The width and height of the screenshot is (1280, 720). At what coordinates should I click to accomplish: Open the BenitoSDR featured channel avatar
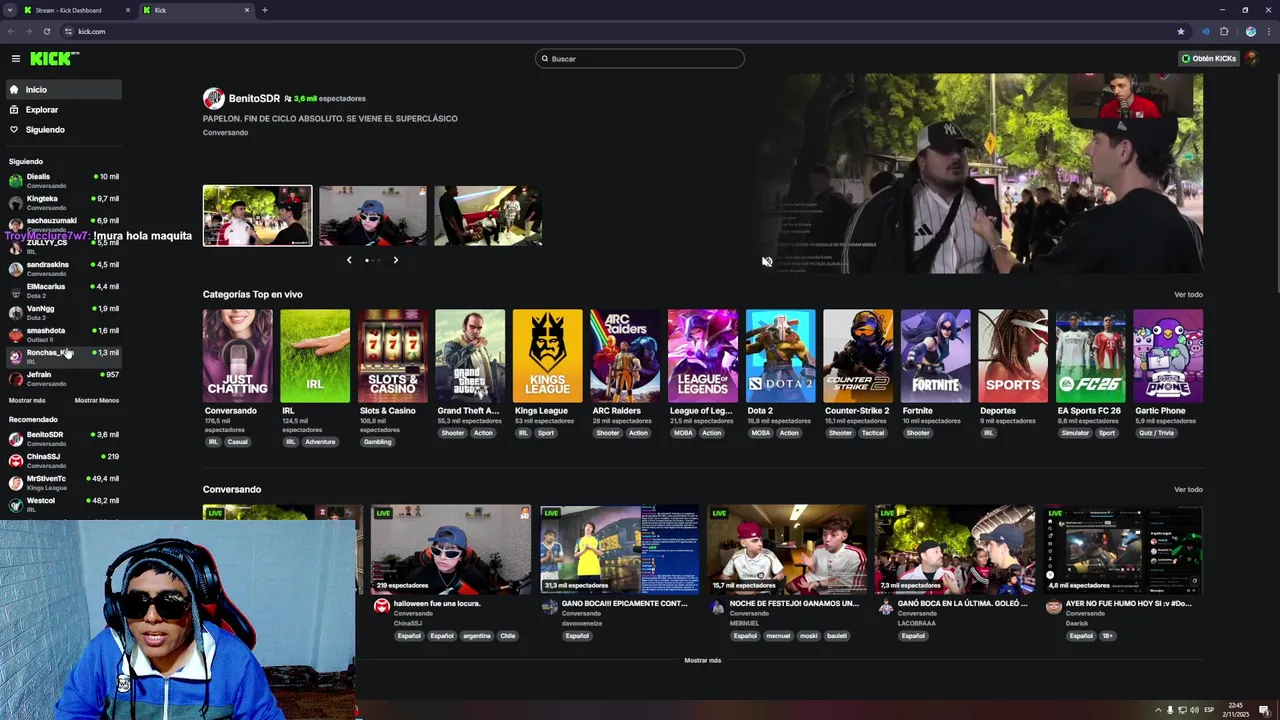[x=214, y=98]
